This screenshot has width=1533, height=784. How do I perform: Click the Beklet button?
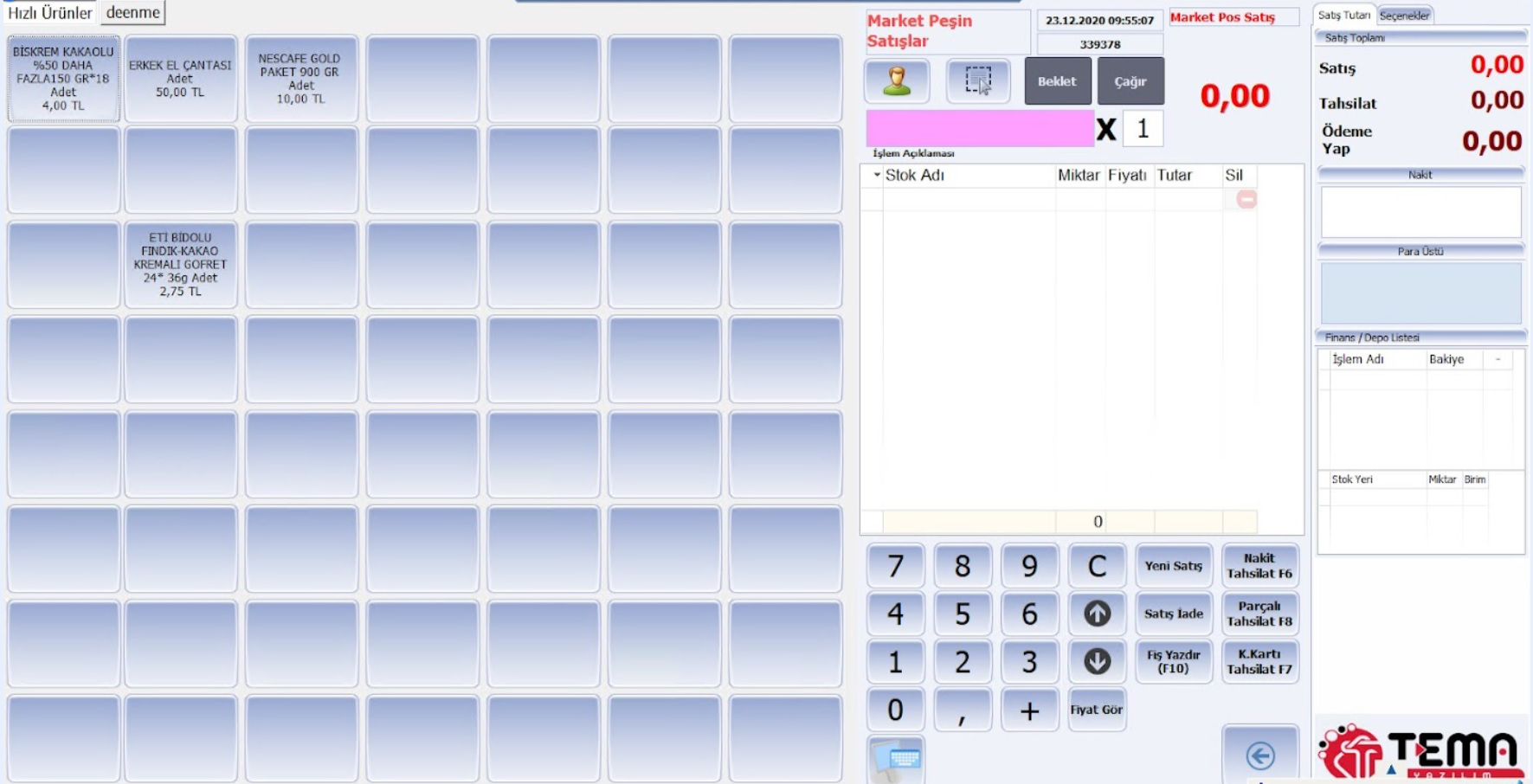tap(1057, 81)
